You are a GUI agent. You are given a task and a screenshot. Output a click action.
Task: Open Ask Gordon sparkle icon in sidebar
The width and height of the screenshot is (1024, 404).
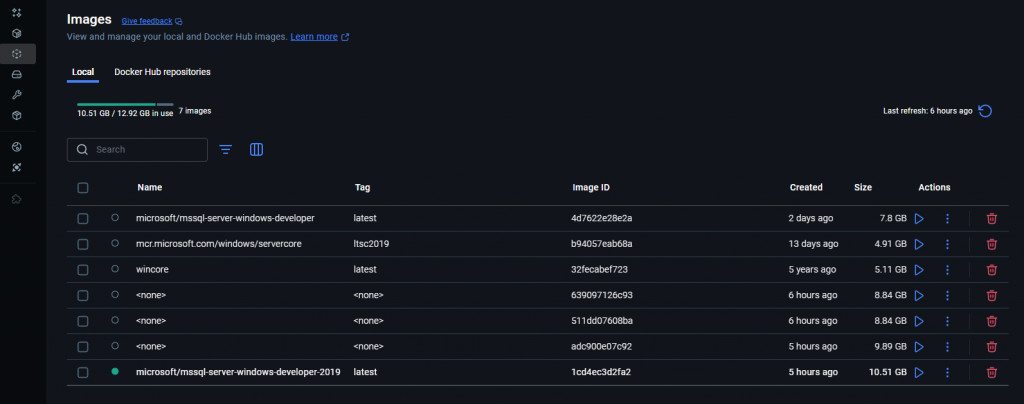point(17,12)
